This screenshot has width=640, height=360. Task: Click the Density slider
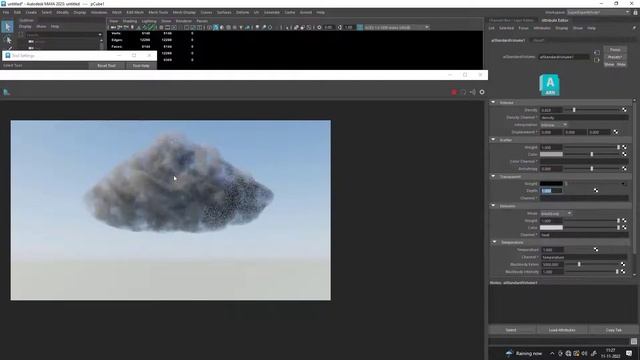pos(592,110)
